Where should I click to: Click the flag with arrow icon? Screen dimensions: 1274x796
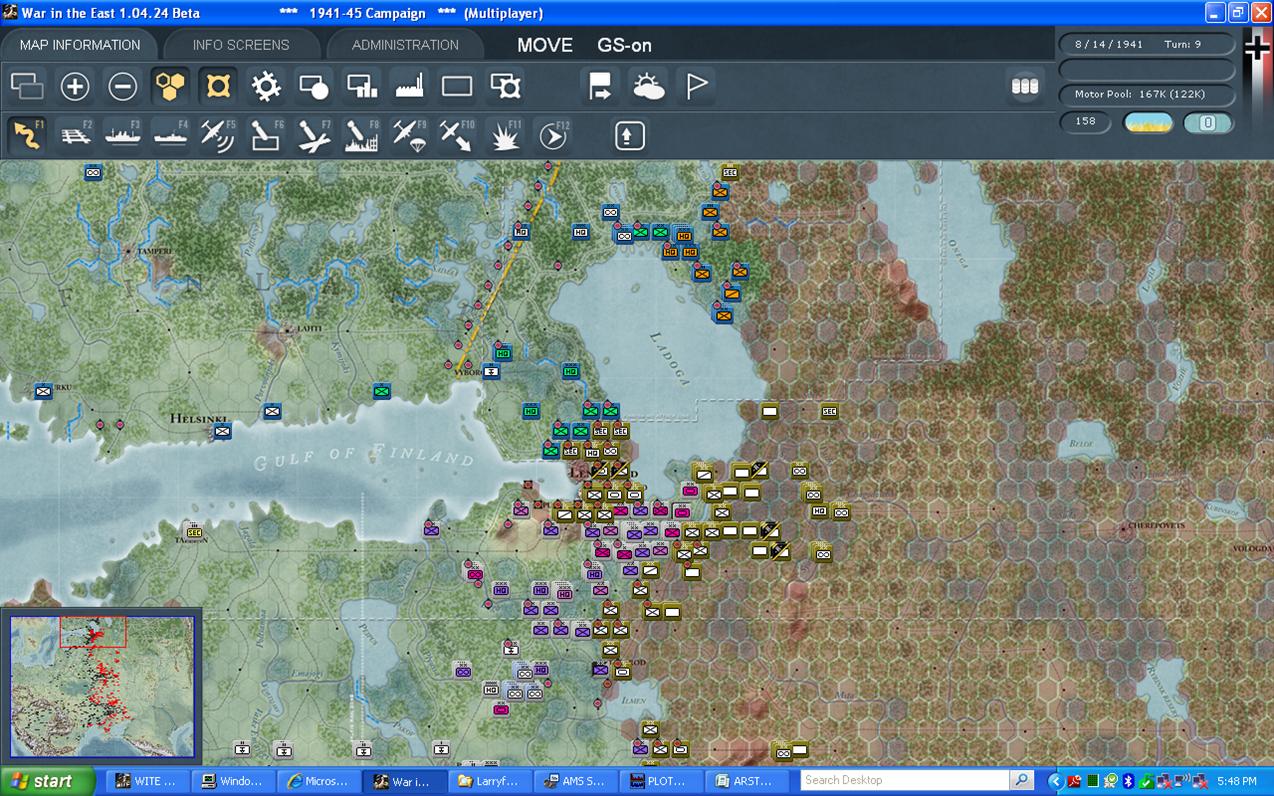point(600,87)
